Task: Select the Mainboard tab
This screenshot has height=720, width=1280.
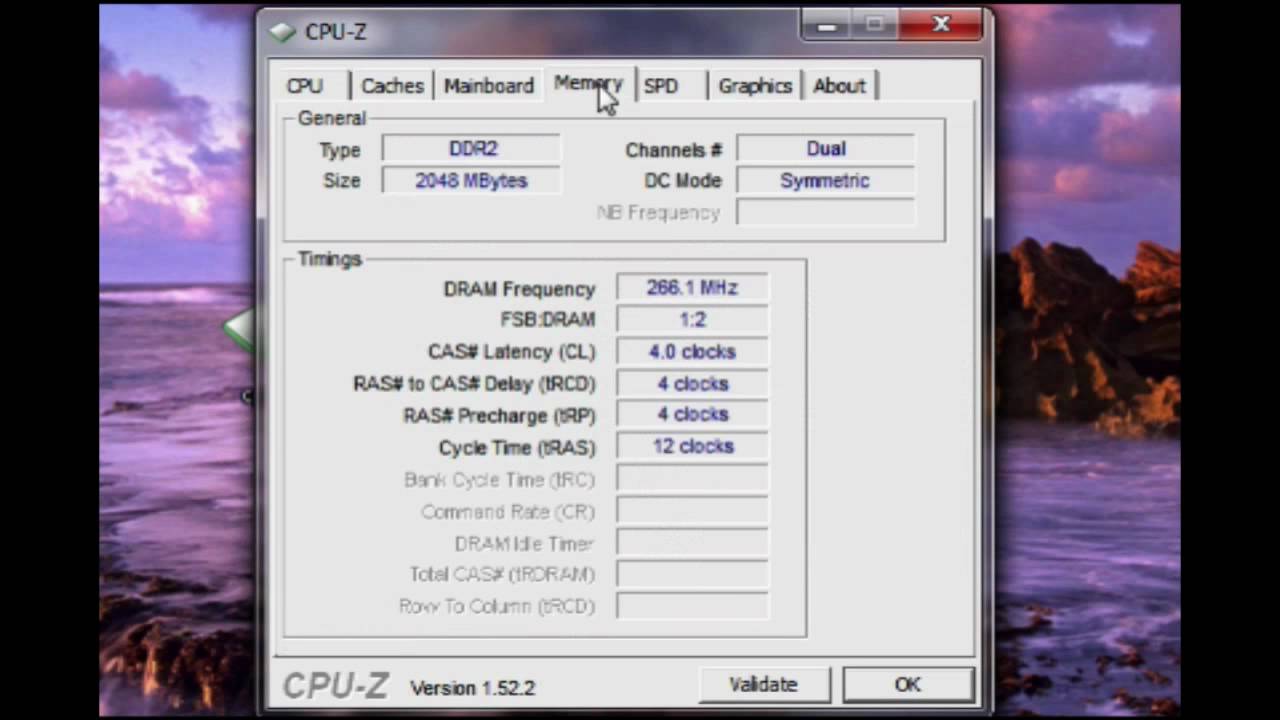Action: [x=489, y=86]
